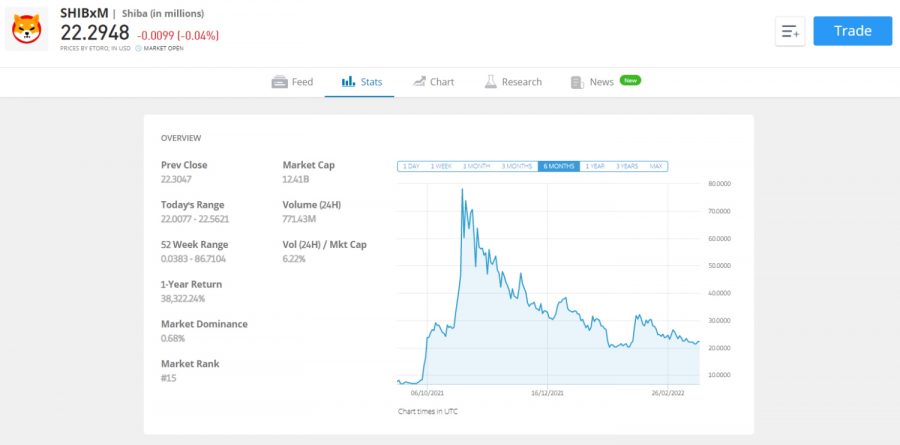This screenshot has height=445, width=900.
Task: Open the add-to-watchlist icon button
Action: [x=790, y=31]
